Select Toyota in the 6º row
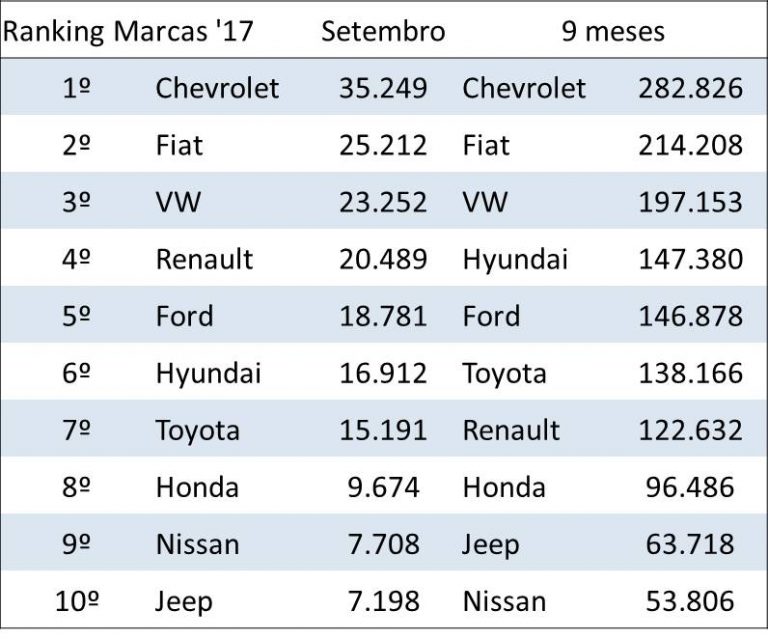This screenshot has width=768, height=639. pos(504,373)
